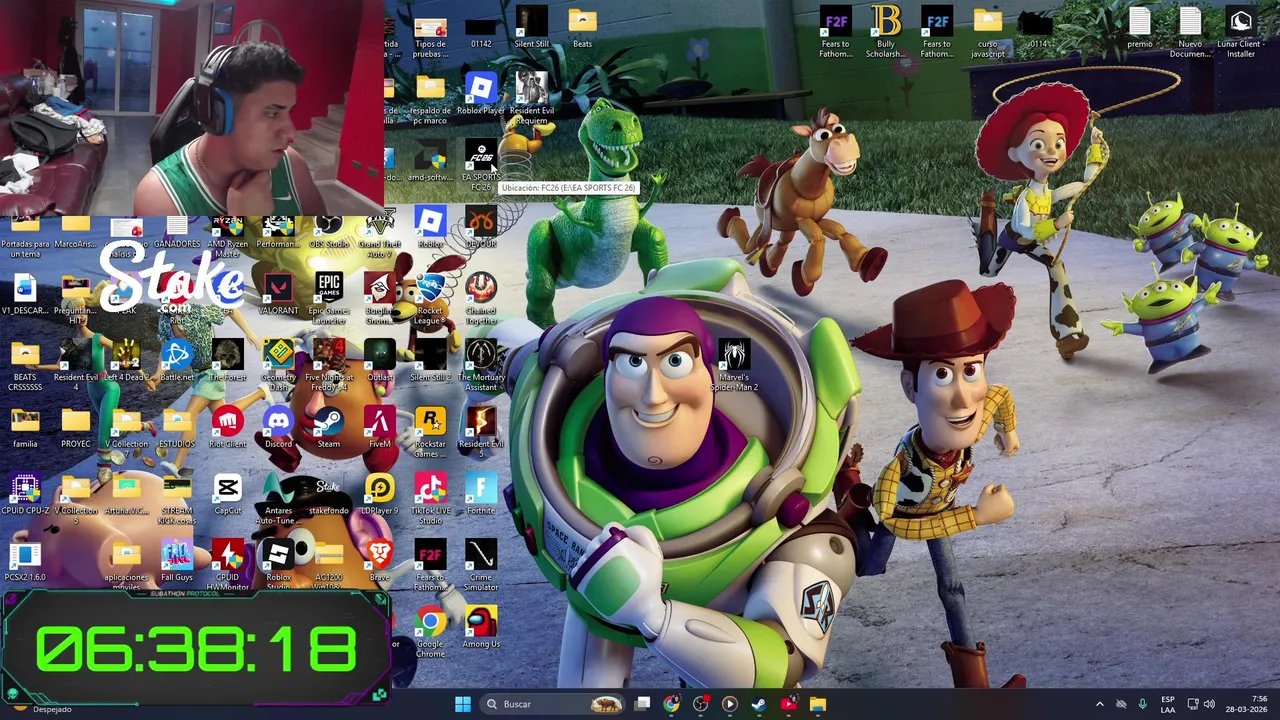
Task: Launch Rocket League from the desktop
Action: (430, 299)
